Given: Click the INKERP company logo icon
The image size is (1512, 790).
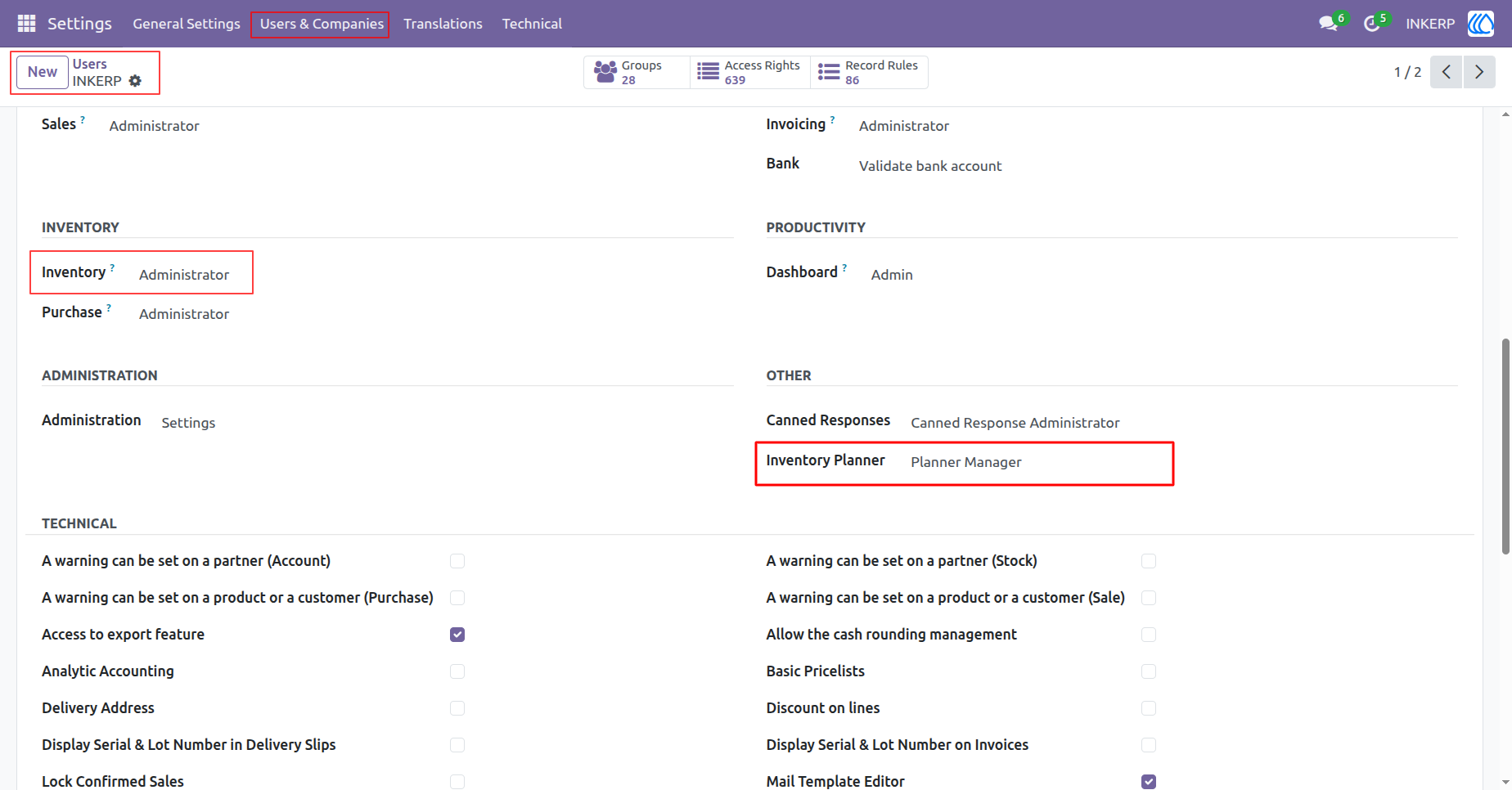Looking at the screenshot, I should (1481, 24).
